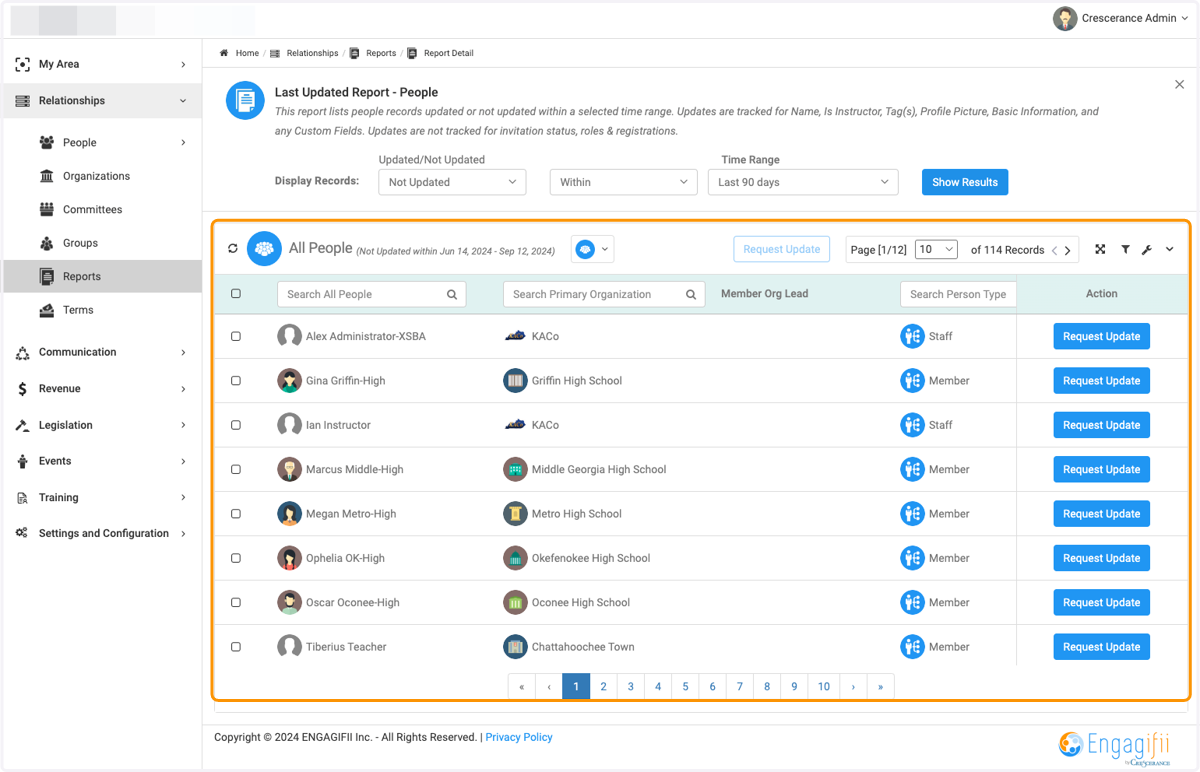The height and width of the screenshot is (772, 1200).
Task: Open the Not Updated dropdown
Action: pos(452,182)
